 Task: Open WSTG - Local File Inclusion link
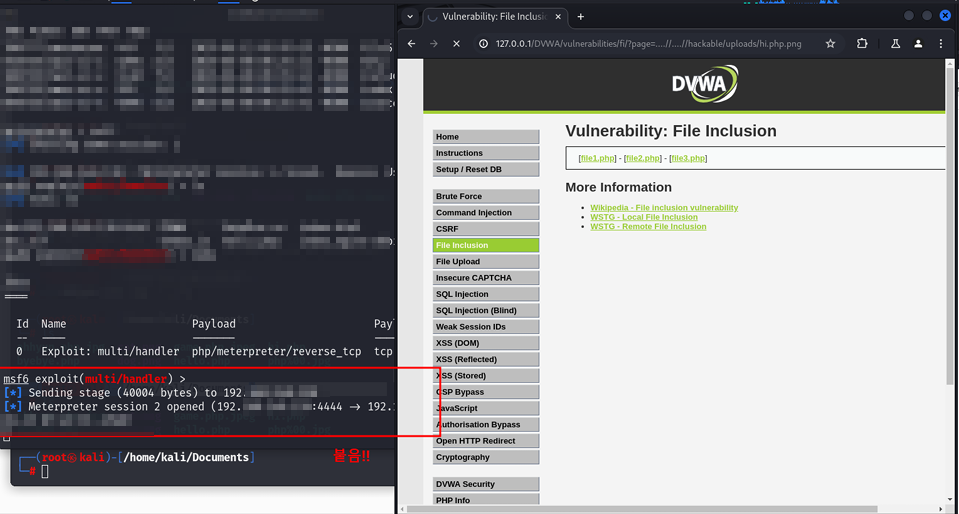tap(644, 217)
